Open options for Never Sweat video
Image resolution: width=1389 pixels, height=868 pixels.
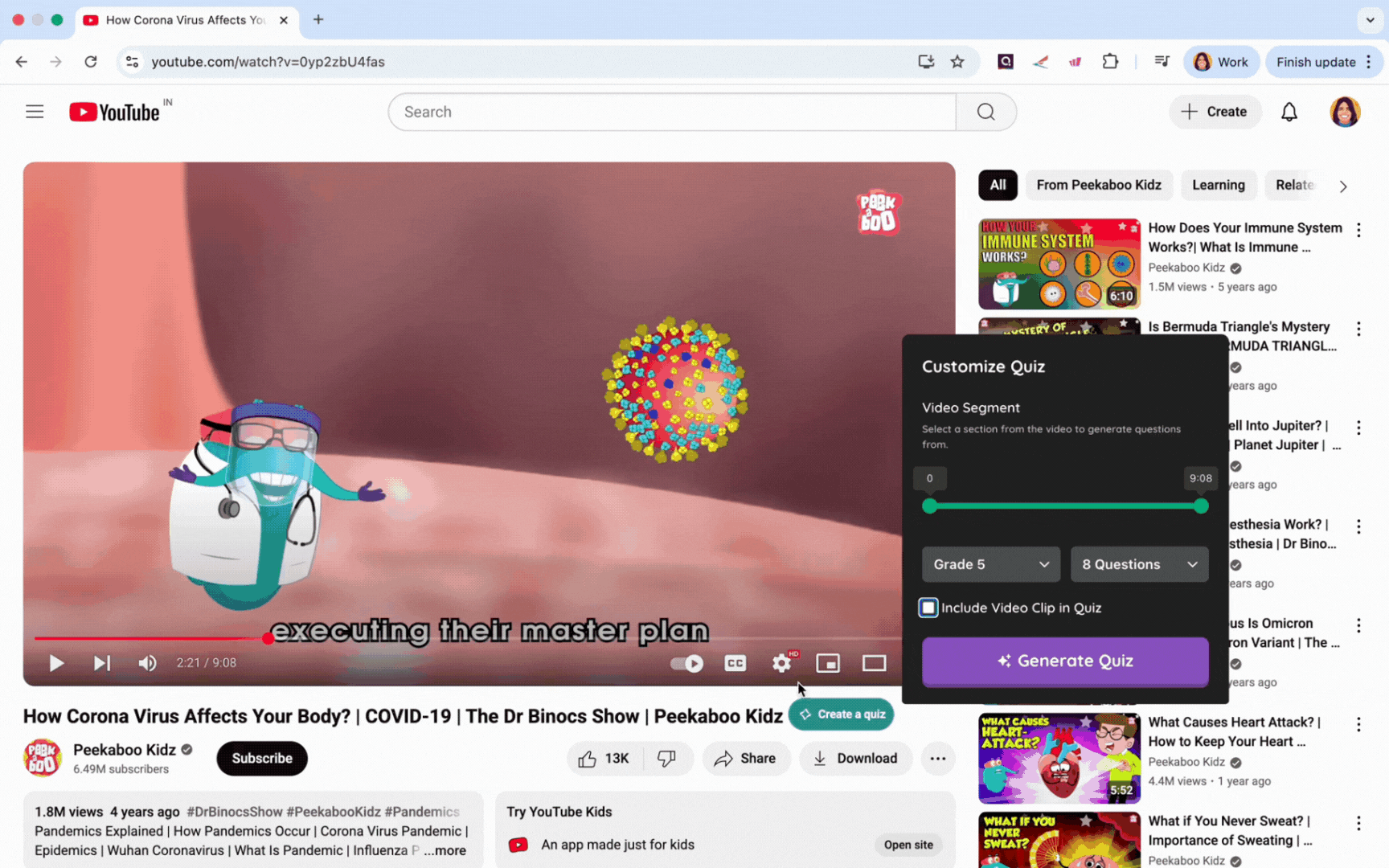1358,823
